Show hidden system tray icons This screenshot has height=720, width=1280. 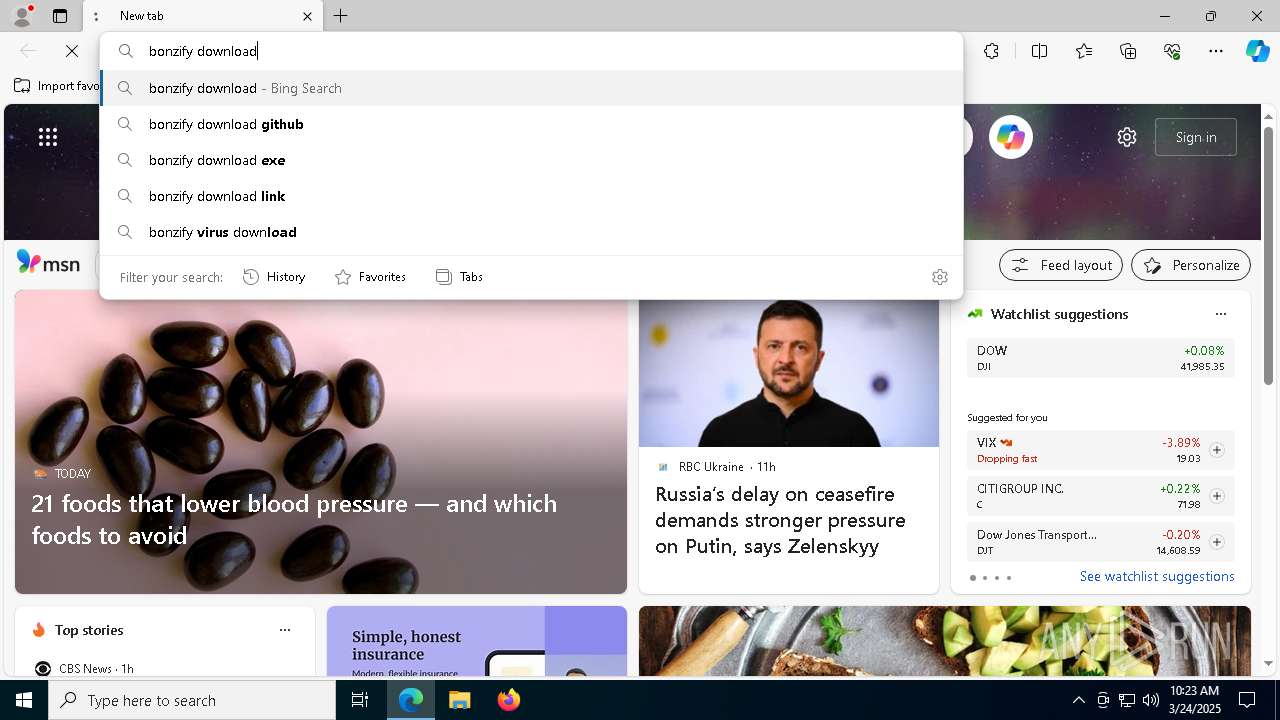(1078, 700)
